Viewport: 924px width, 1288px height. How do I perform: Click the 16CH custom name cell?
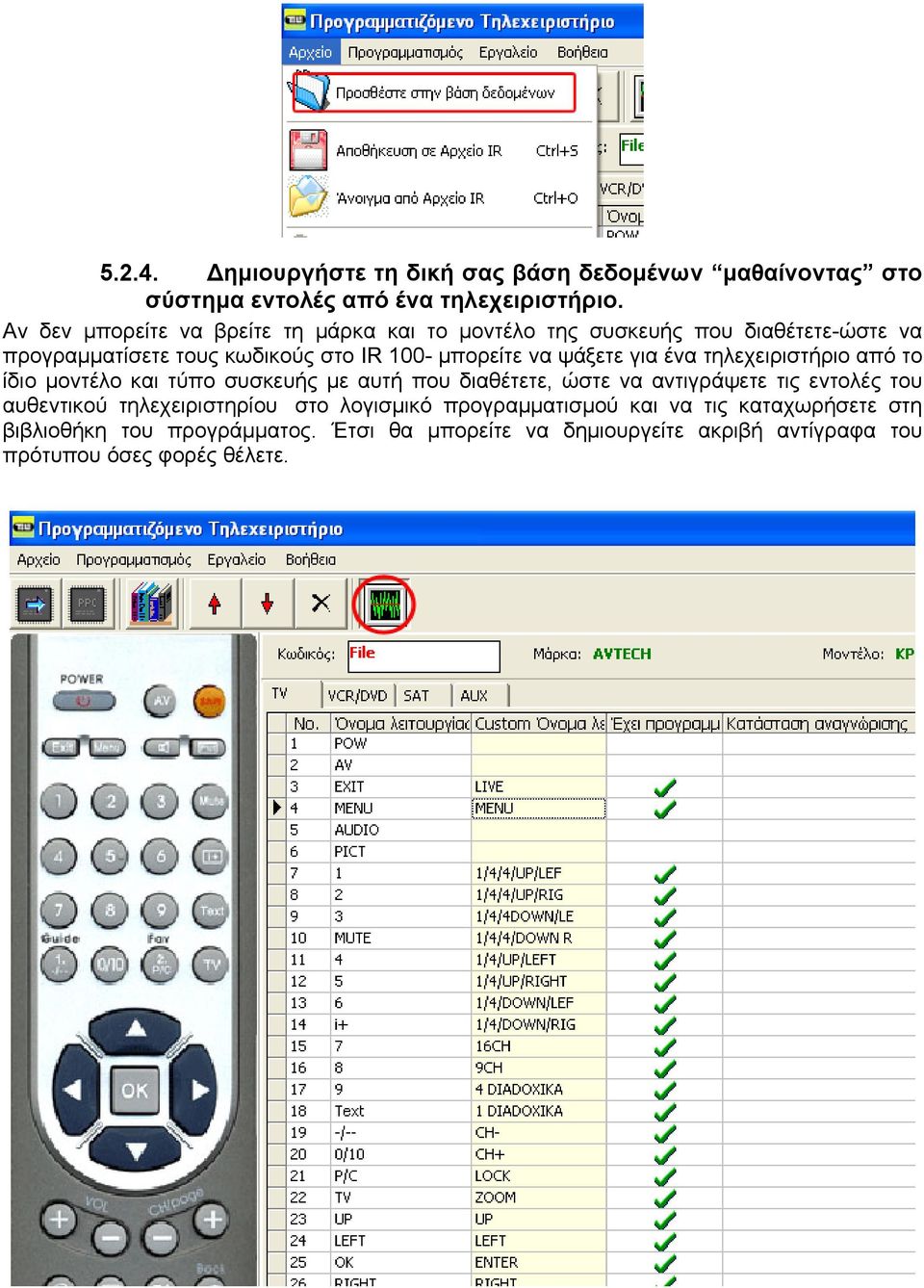tap(539, 1046)
